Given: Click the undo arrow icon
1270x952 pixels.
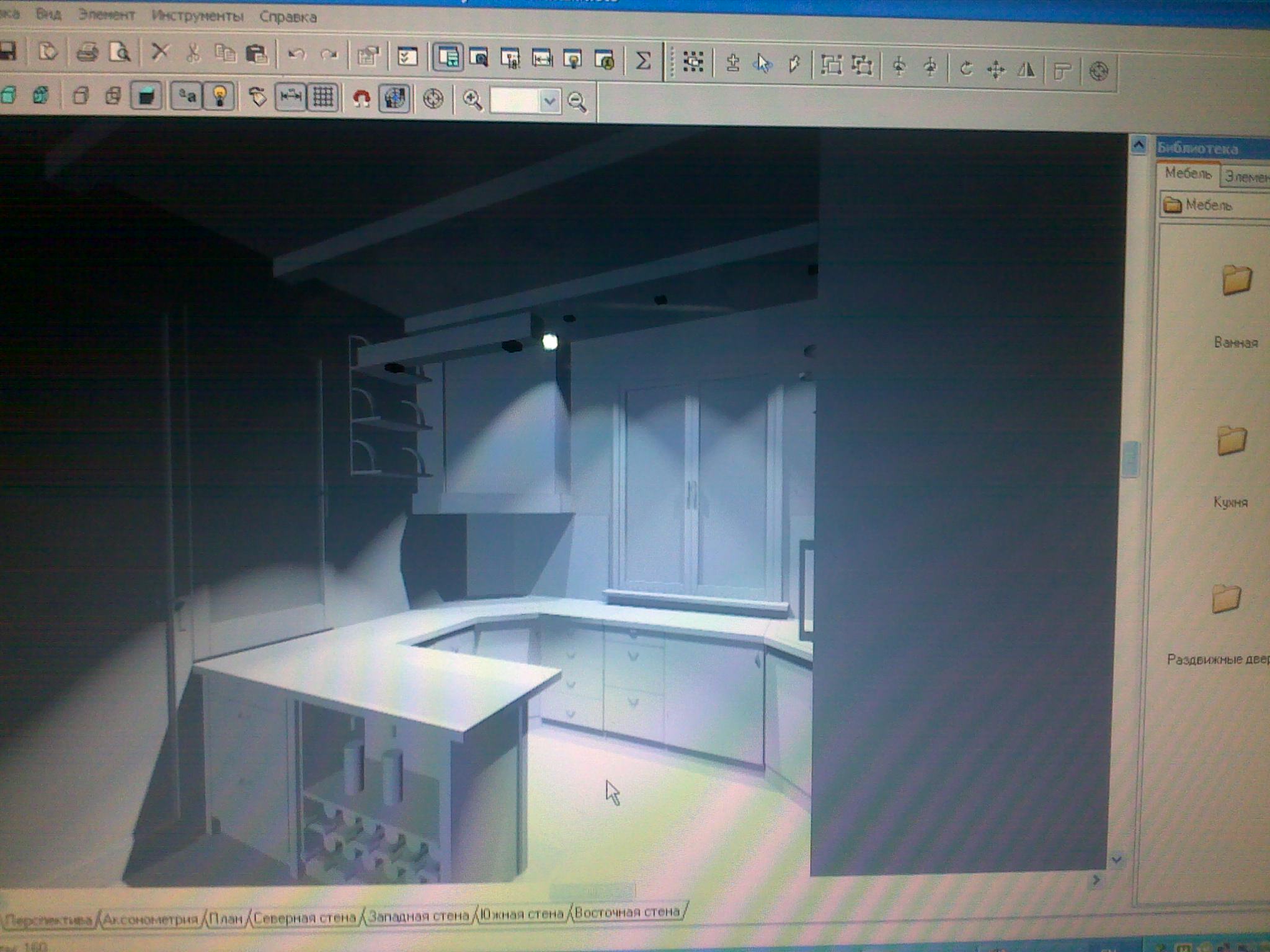Looking at the screenshot, I should click(297, 55).
